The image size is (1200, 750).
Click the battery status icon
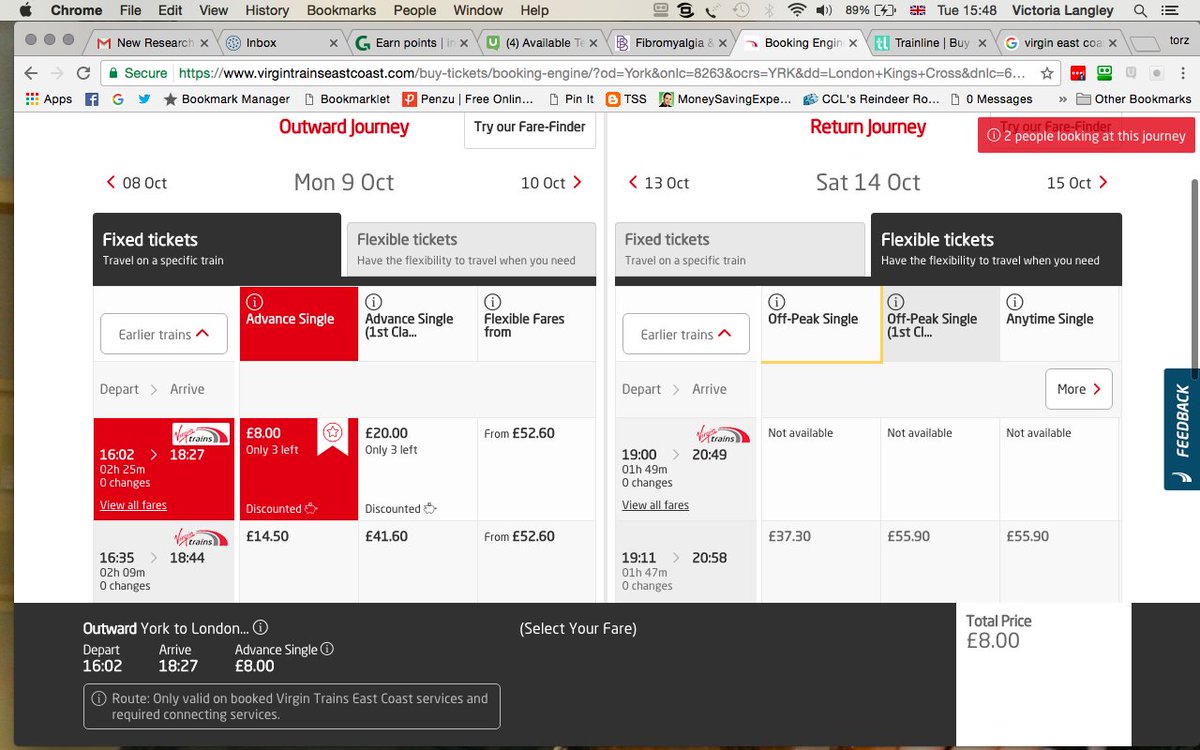click(x=886, y=10)
